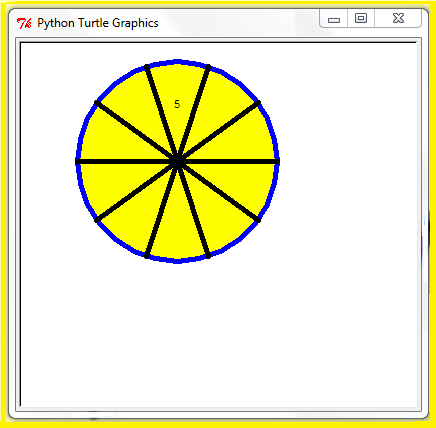
Task: Close the Python Turtle Graphics window
Action: point(398,18)
